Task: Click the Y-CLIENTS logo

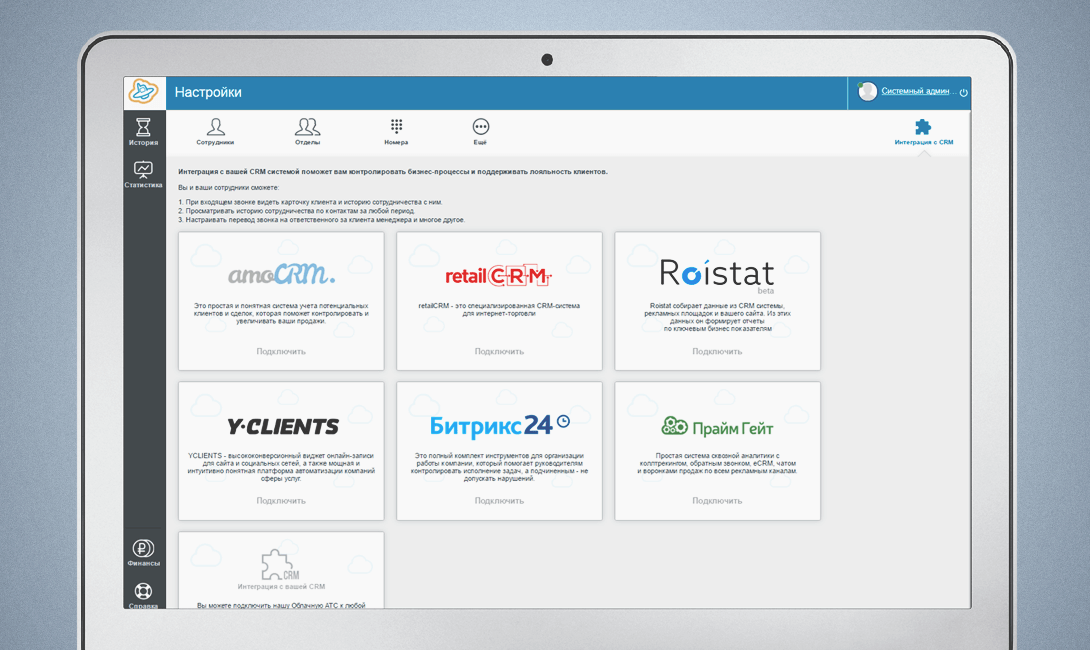Action: click(283, 426)
